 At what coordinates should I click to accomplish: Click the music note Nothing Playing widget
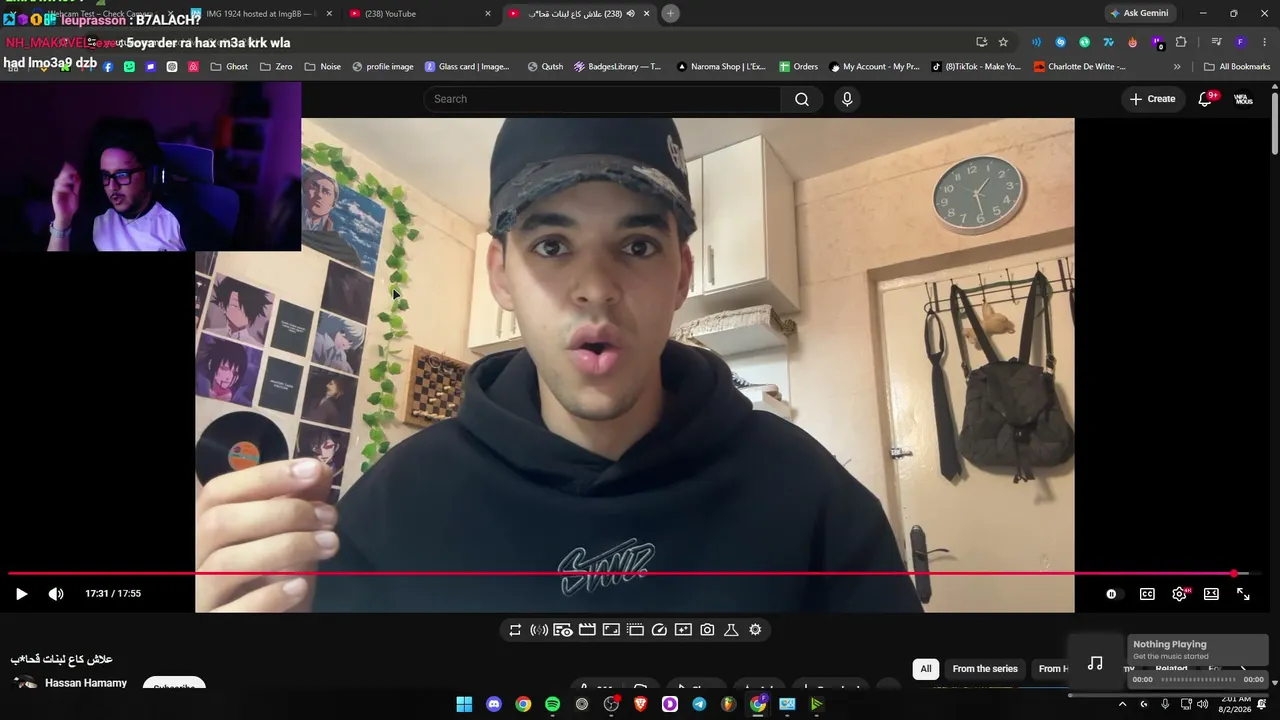coord(1096,663)
